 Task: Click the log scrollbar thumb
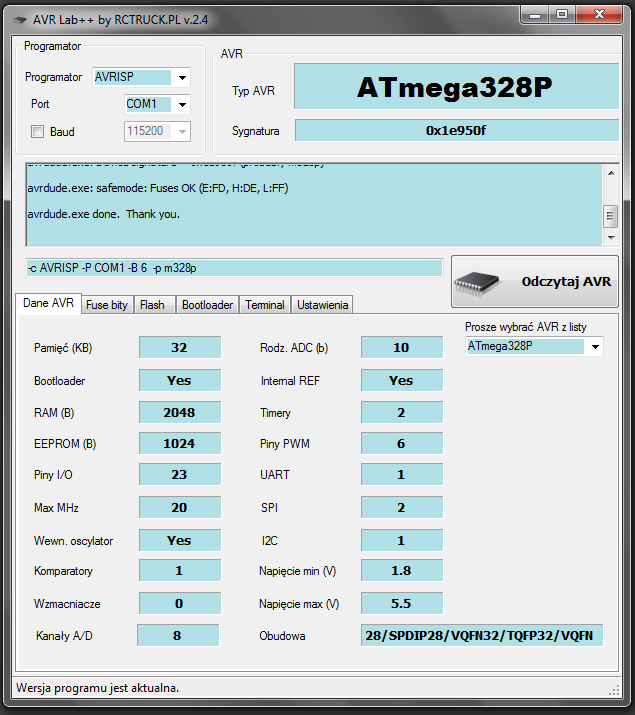[x=611, y=217]
